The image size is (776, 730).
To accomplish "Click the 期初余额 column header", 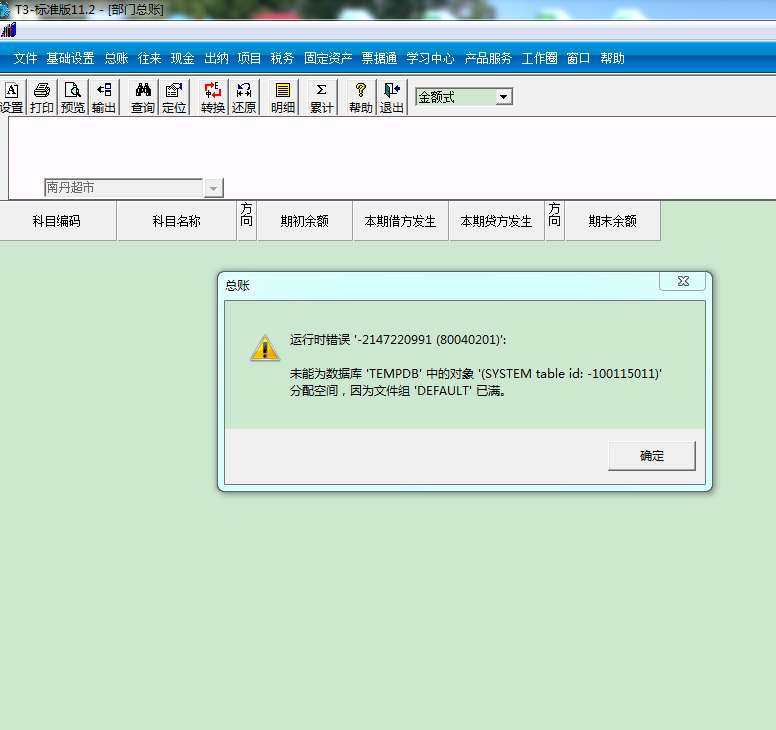I will coord(304,221).
